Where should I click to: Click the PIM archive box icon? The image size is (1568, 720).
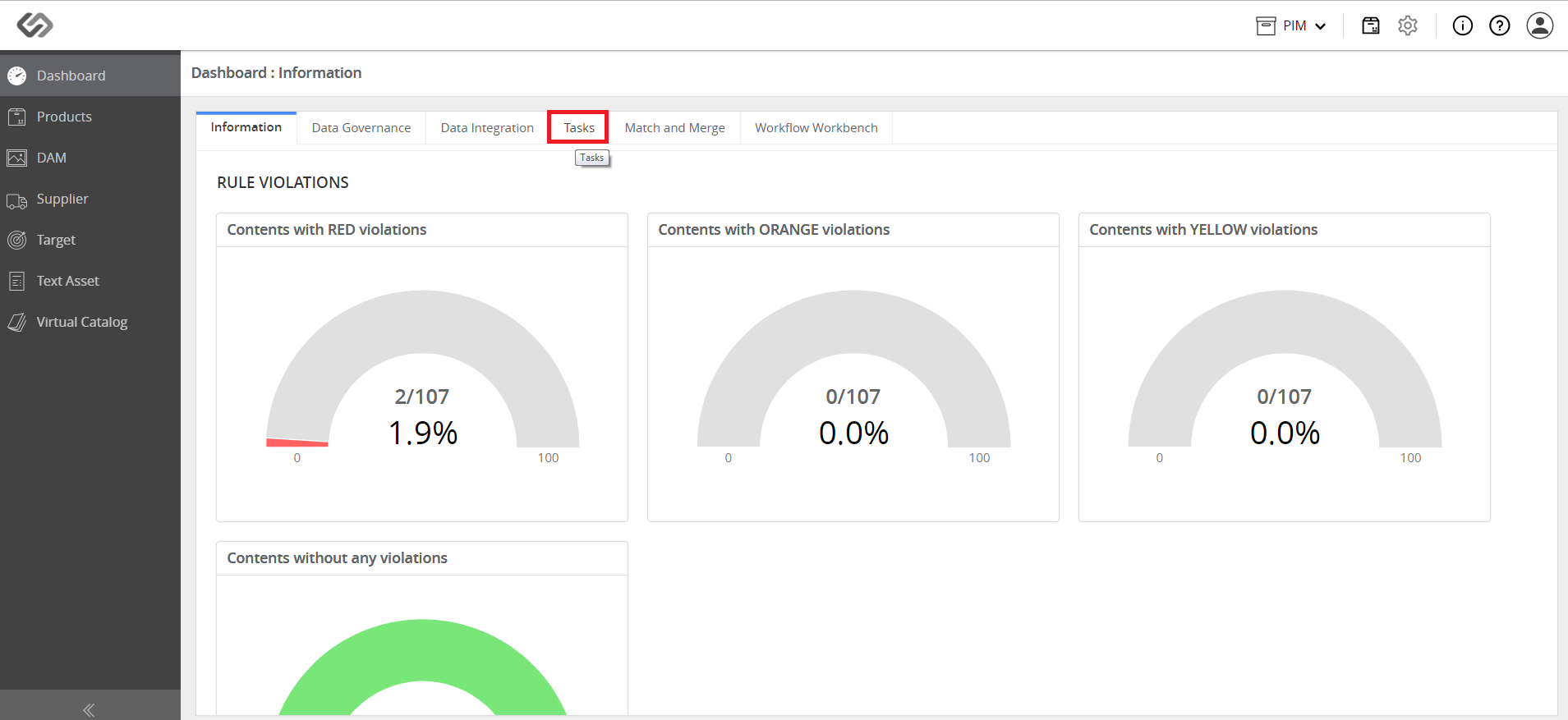[x=1266, y=25]
